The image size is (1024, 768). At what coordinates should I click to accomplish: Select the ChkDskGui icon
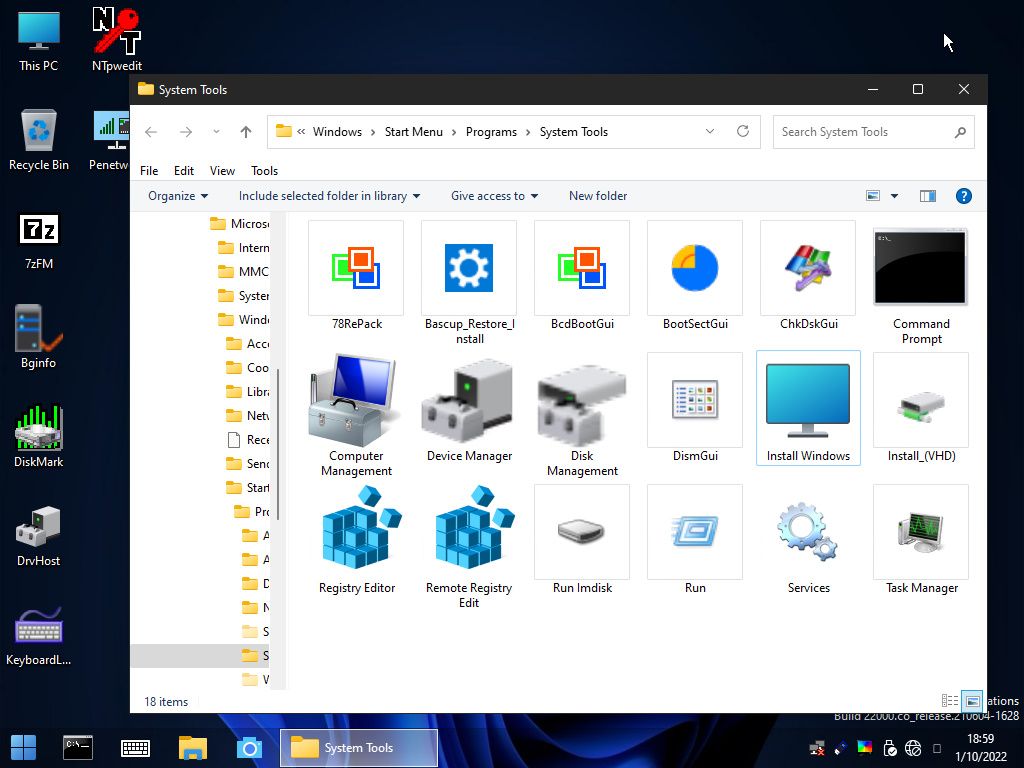click(x=808, y=276)
